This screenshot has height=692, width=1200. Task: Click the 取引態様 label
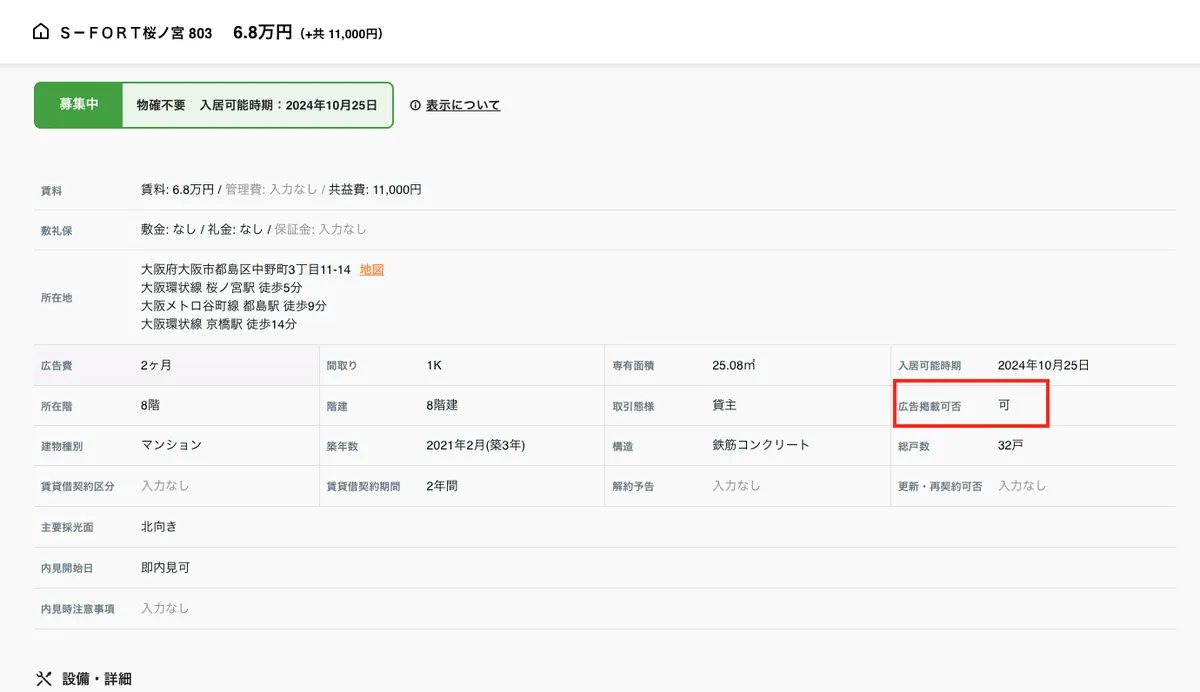click(x=633, y=407)
